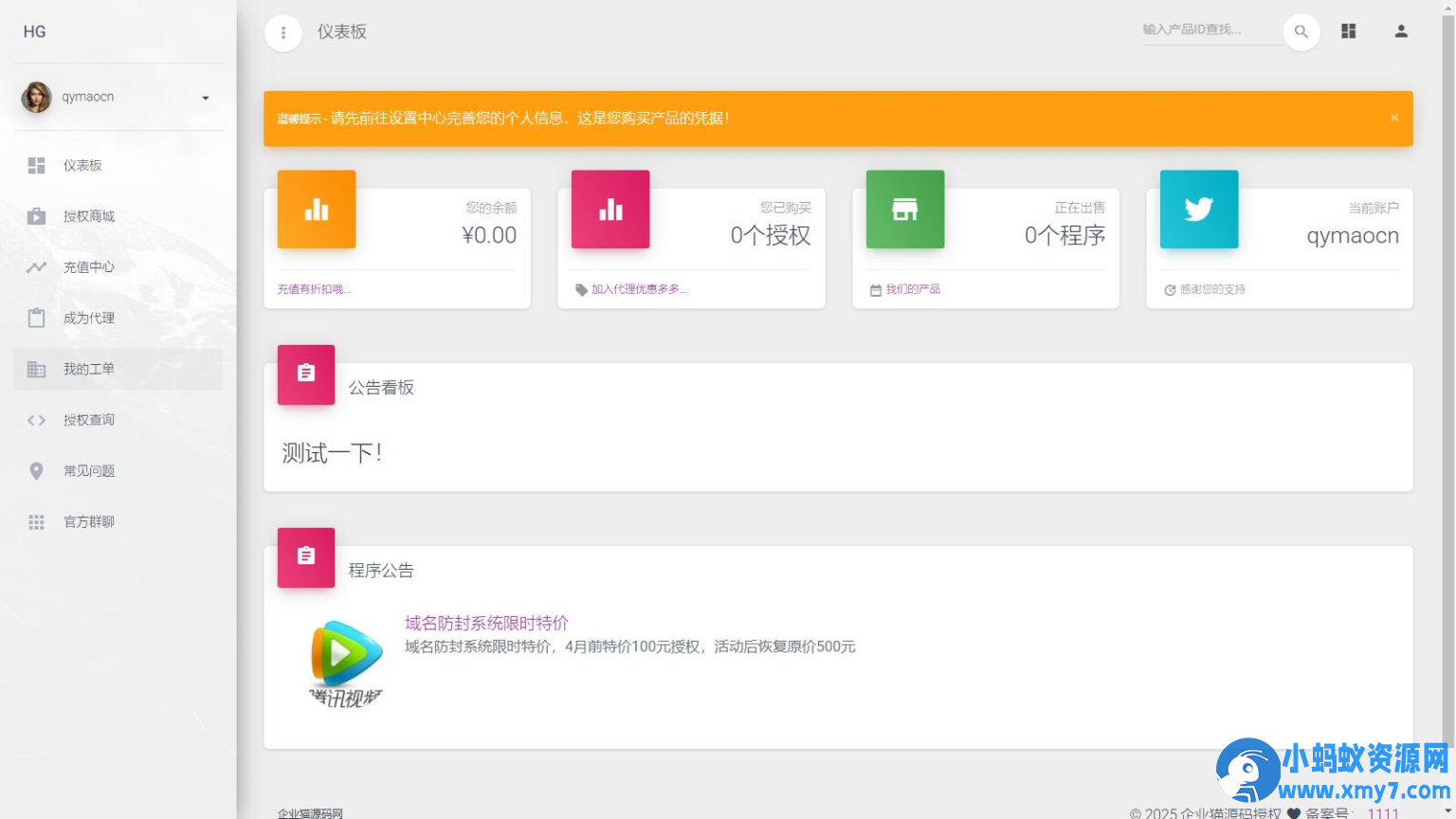Dismiss the orange warning banner

[1394, 118]
